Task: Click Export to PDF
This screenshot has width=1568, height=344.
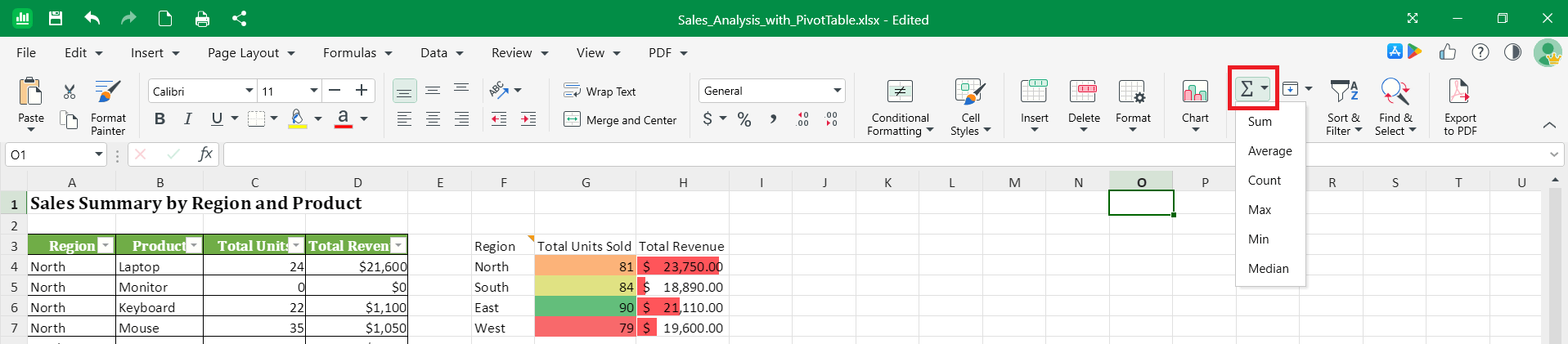Action: click(x=1460, y=108)
